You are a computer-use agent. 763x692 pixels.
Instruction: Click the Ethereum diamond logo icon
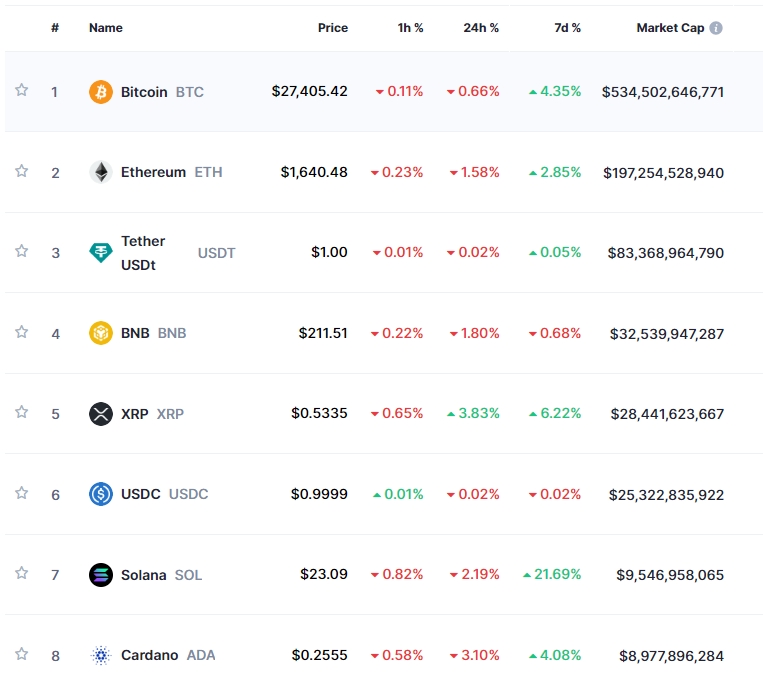[x=101, y=172]
